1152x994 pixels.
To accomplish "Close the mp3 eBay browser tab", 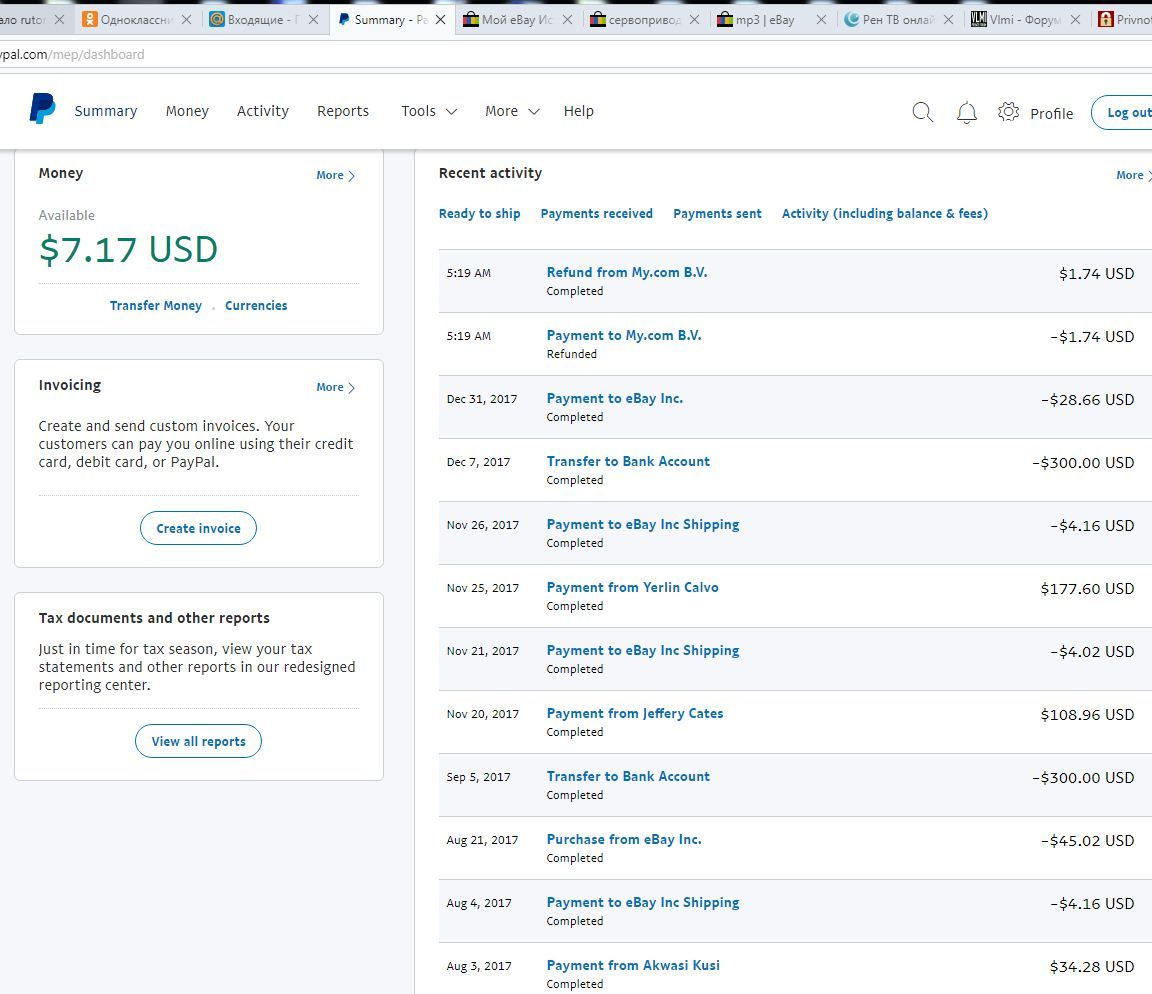I will [821, 19].
